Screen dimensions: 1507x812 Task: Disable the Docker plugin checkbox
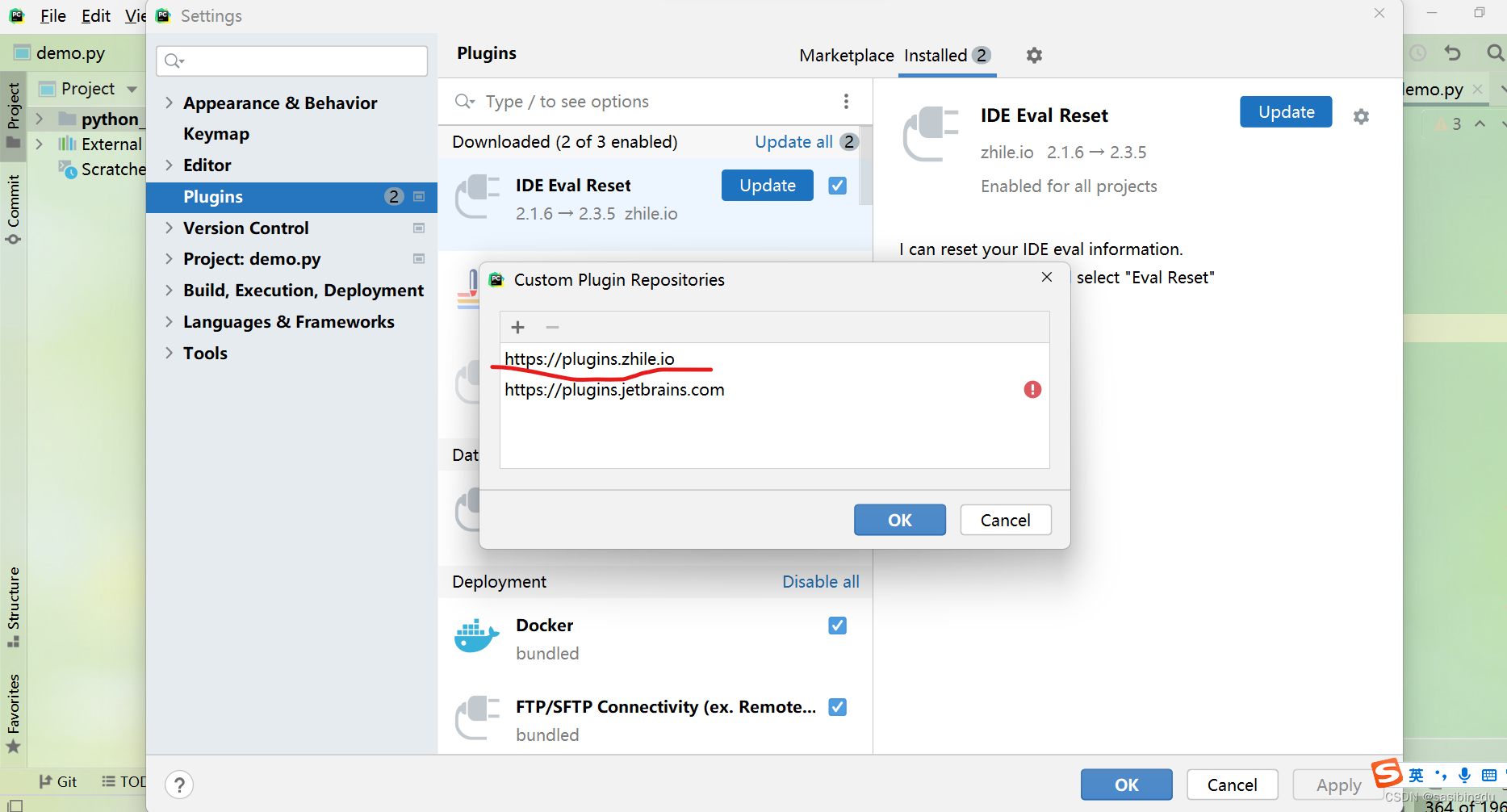[x=837, y=626]
